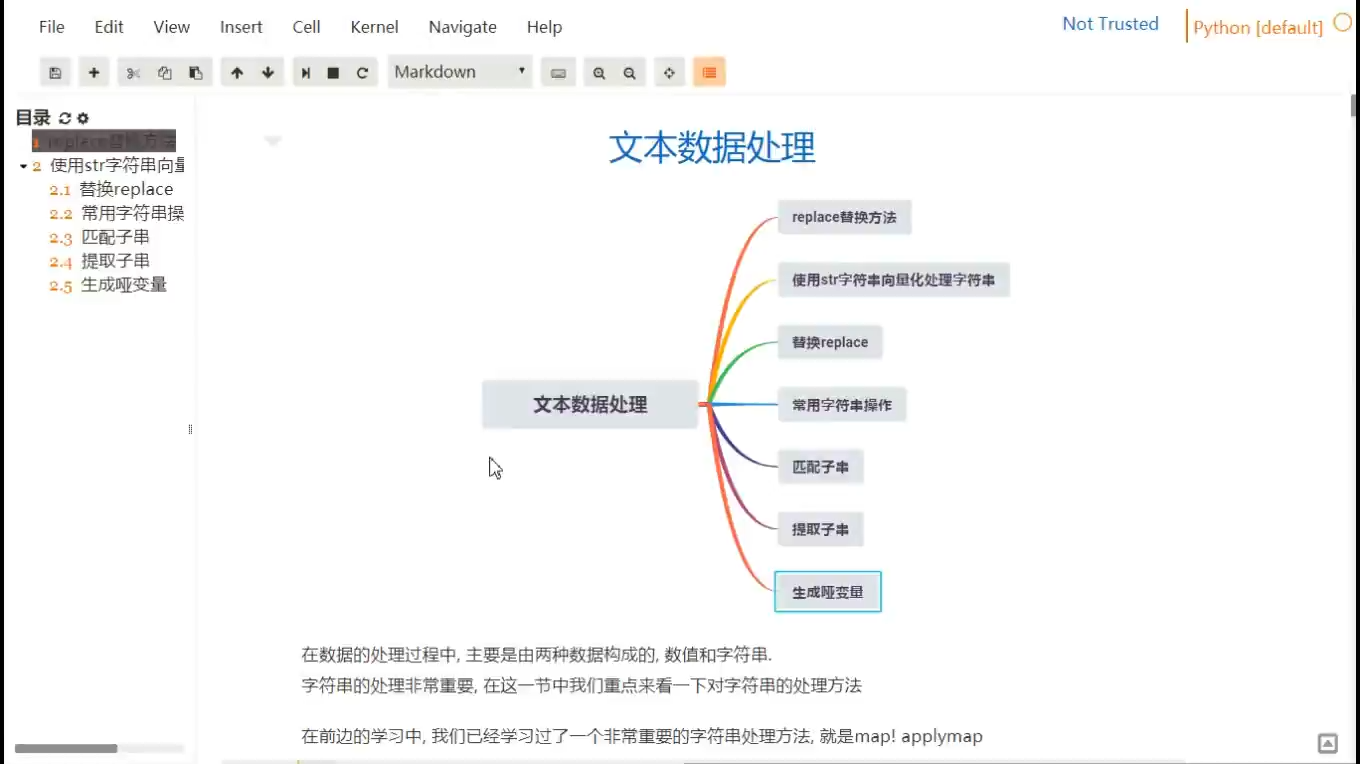Click the 生成哑变量 mind map node
This screenshot has width=1360, height=764.
(828, 592)
